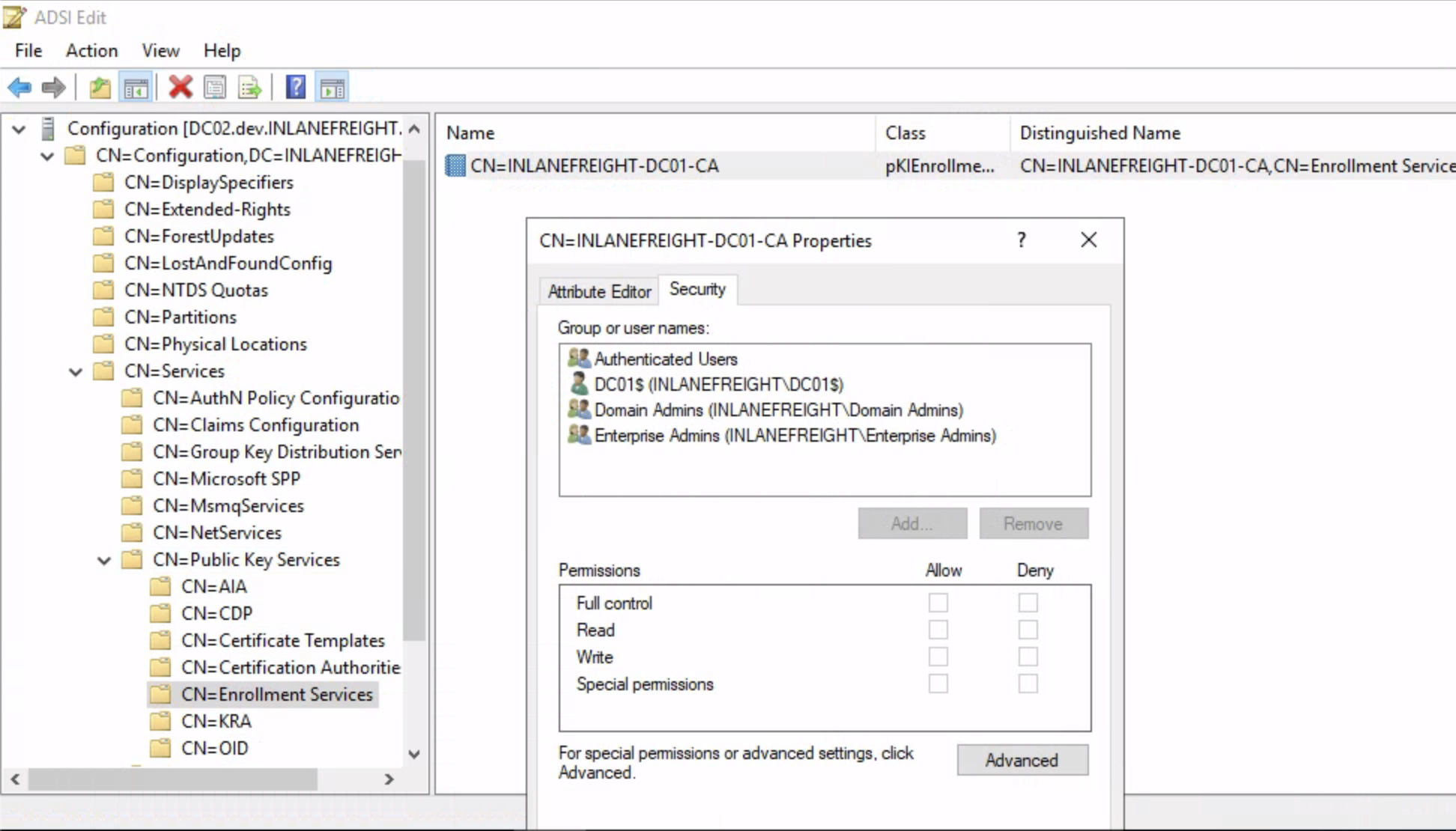Select CN=Certificate Templates folder in tree
The width and height of the screenshot is (1456, 831).
tap(282, 641)
